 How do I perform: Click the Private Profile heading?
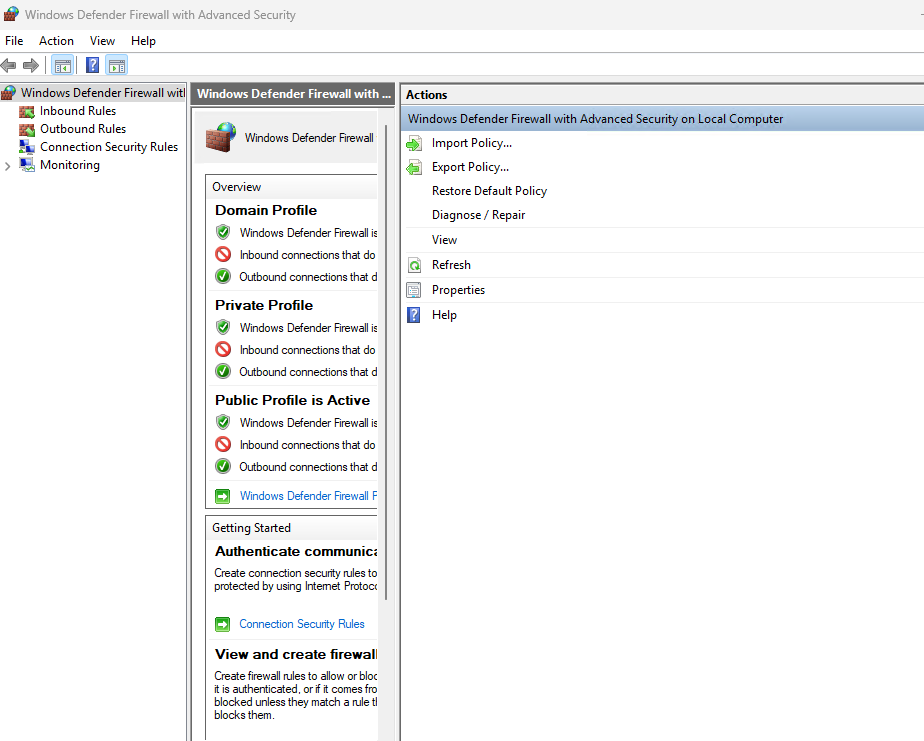[264, 305]
